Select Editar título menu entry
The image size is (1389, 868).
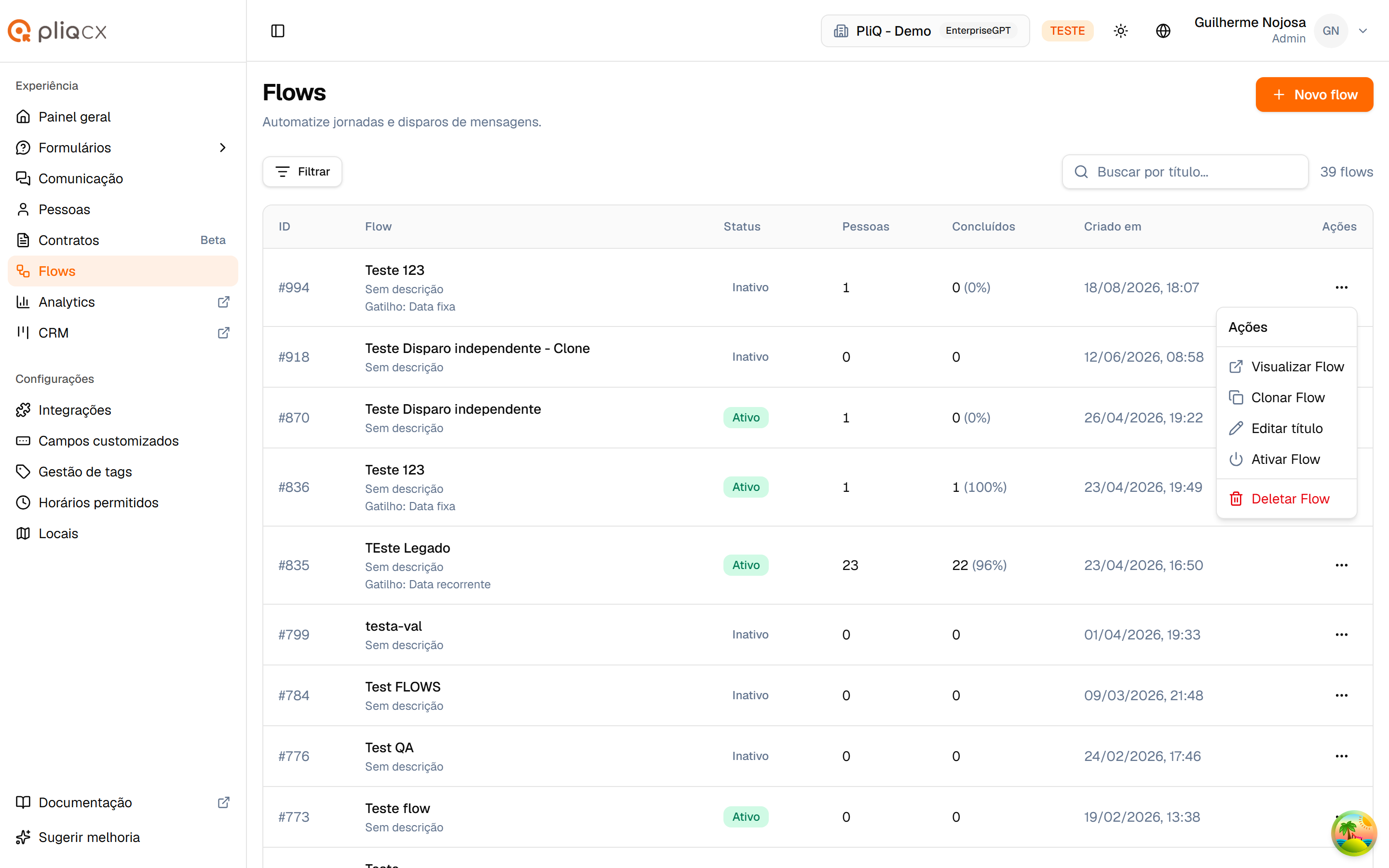pyautogui.click(x=1286, y=428)
